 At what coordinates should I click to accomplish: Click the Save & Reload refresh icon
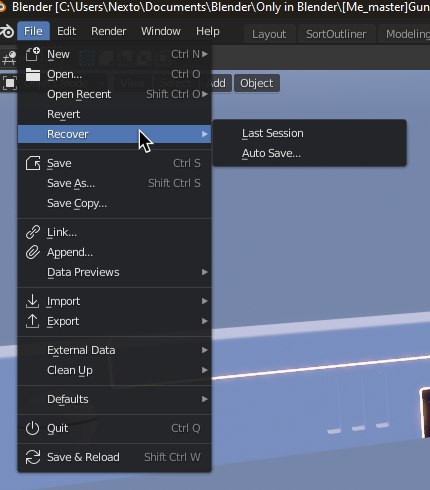(x=33, y=457)
